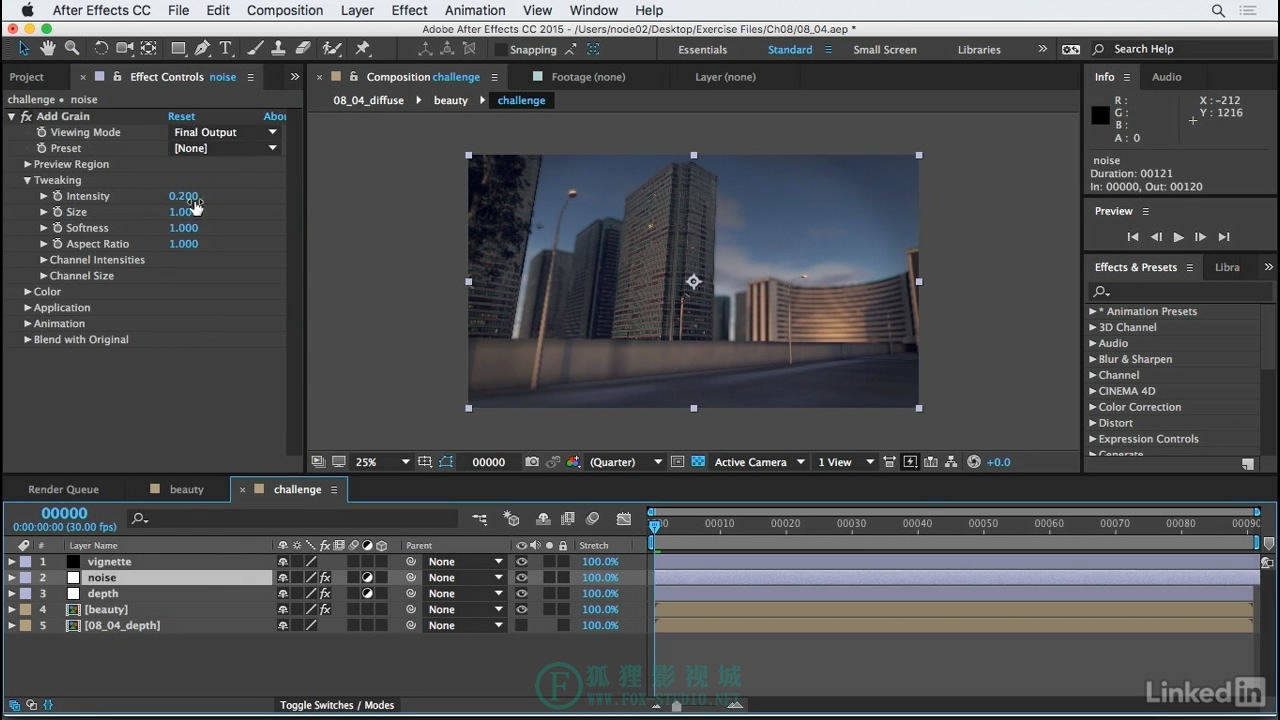The image size is (1280, 720).
Task: Click Toggle Switches / Modes button
Action: coord(337,705)
